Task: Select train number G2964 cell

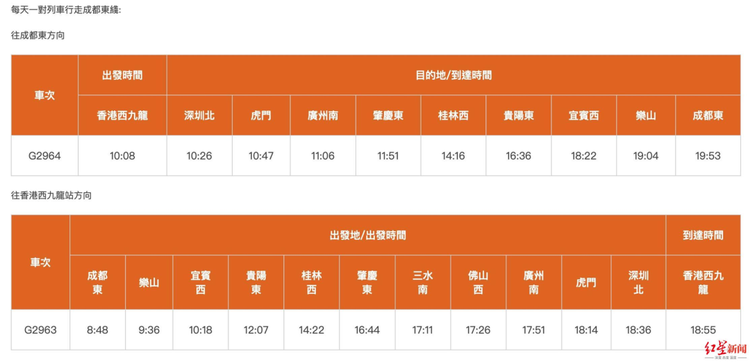Action: [44, 155]
